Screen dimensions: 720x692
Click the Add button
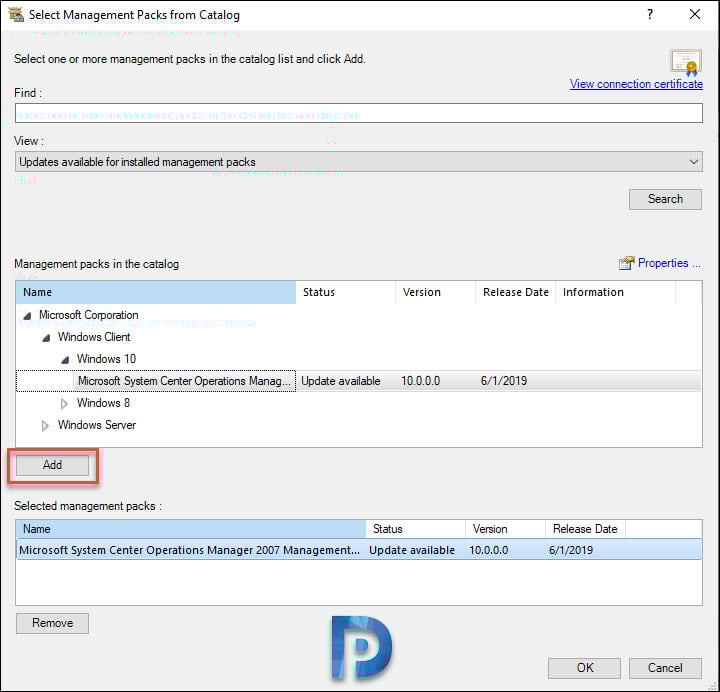[52, 465]
